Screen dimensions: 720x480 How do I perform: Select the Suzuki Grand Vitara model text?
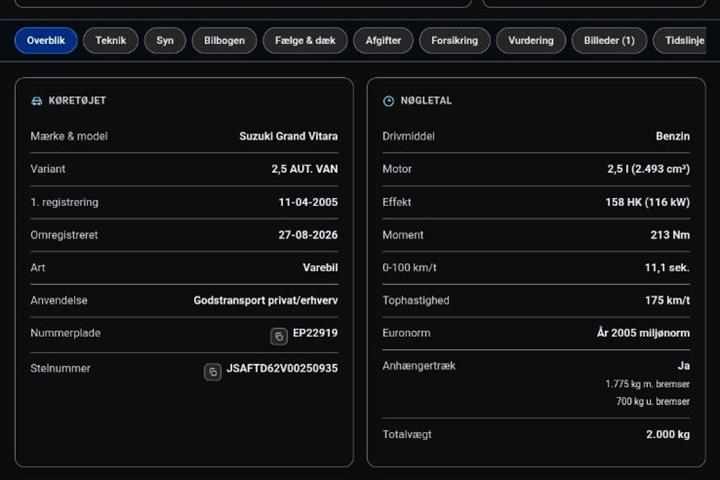pyautogui.click(x=288, y=136)
